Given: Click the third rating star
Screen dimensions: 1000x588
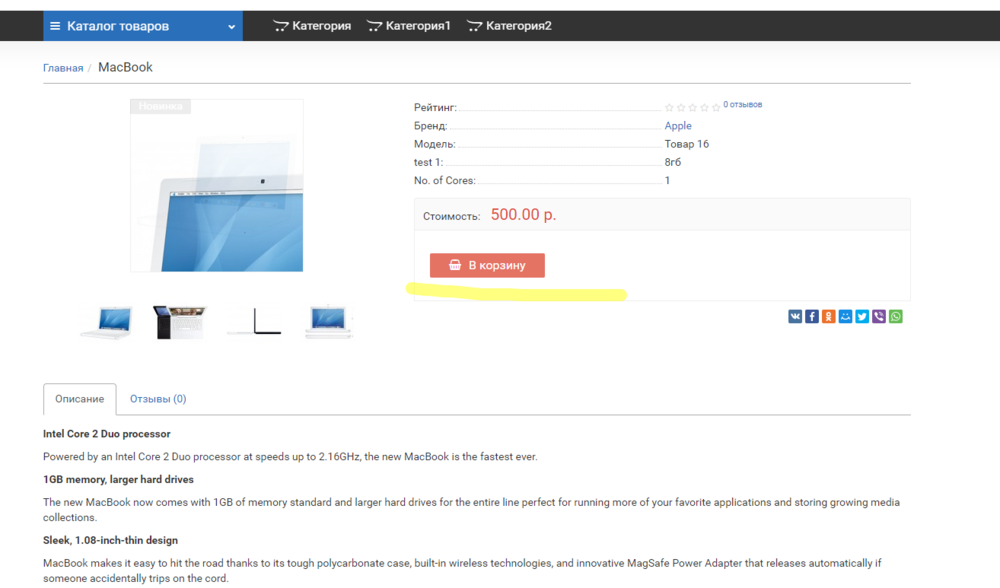Looking at the screenshot, I should [693, 108].
